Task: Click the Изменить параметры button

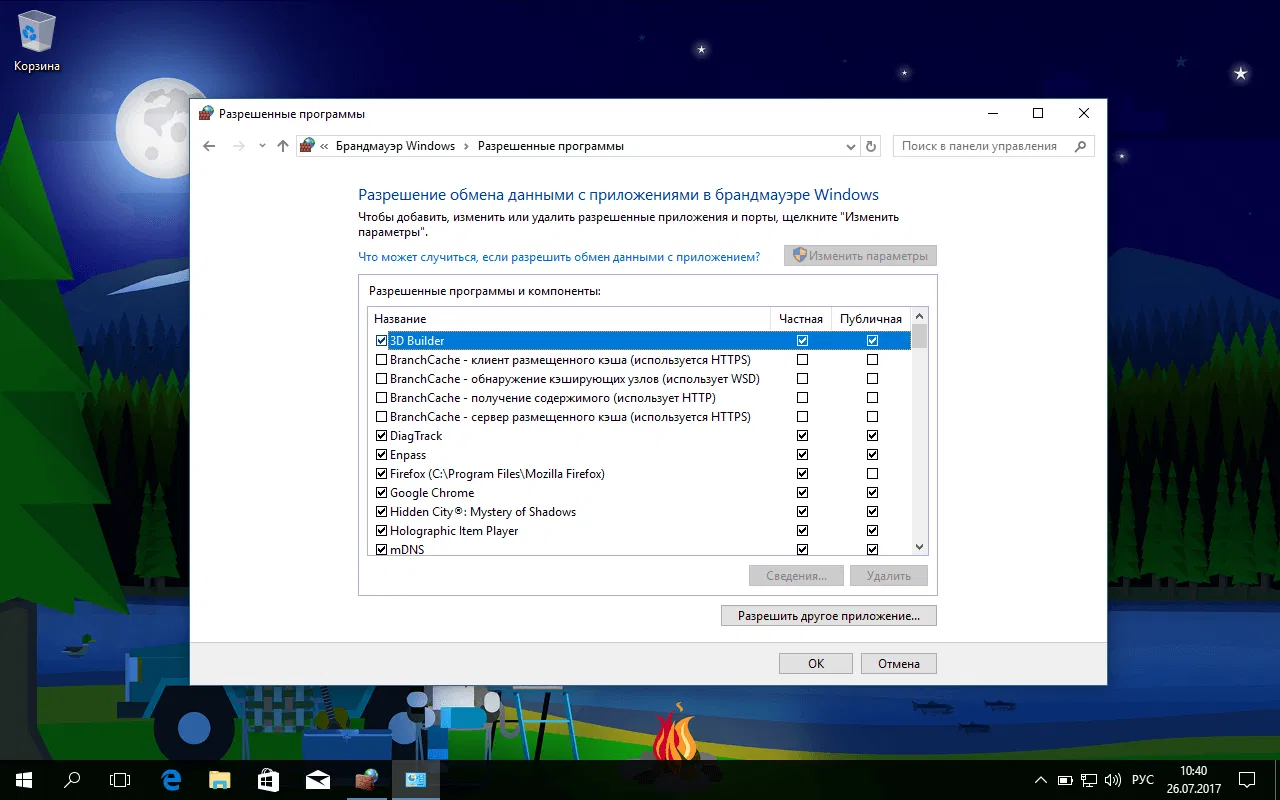Action: click(860, 255)
